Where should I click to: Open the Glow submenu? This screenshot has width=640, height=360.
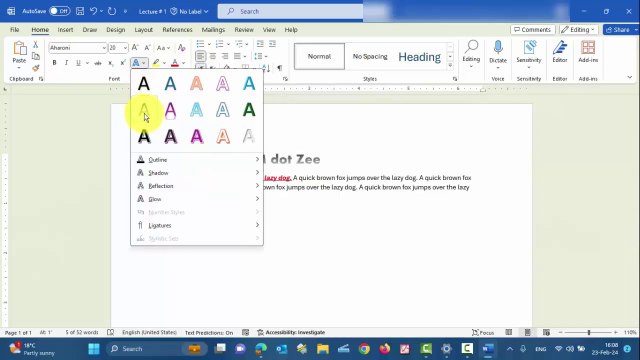pyautogui.click(x=197, y=199)
